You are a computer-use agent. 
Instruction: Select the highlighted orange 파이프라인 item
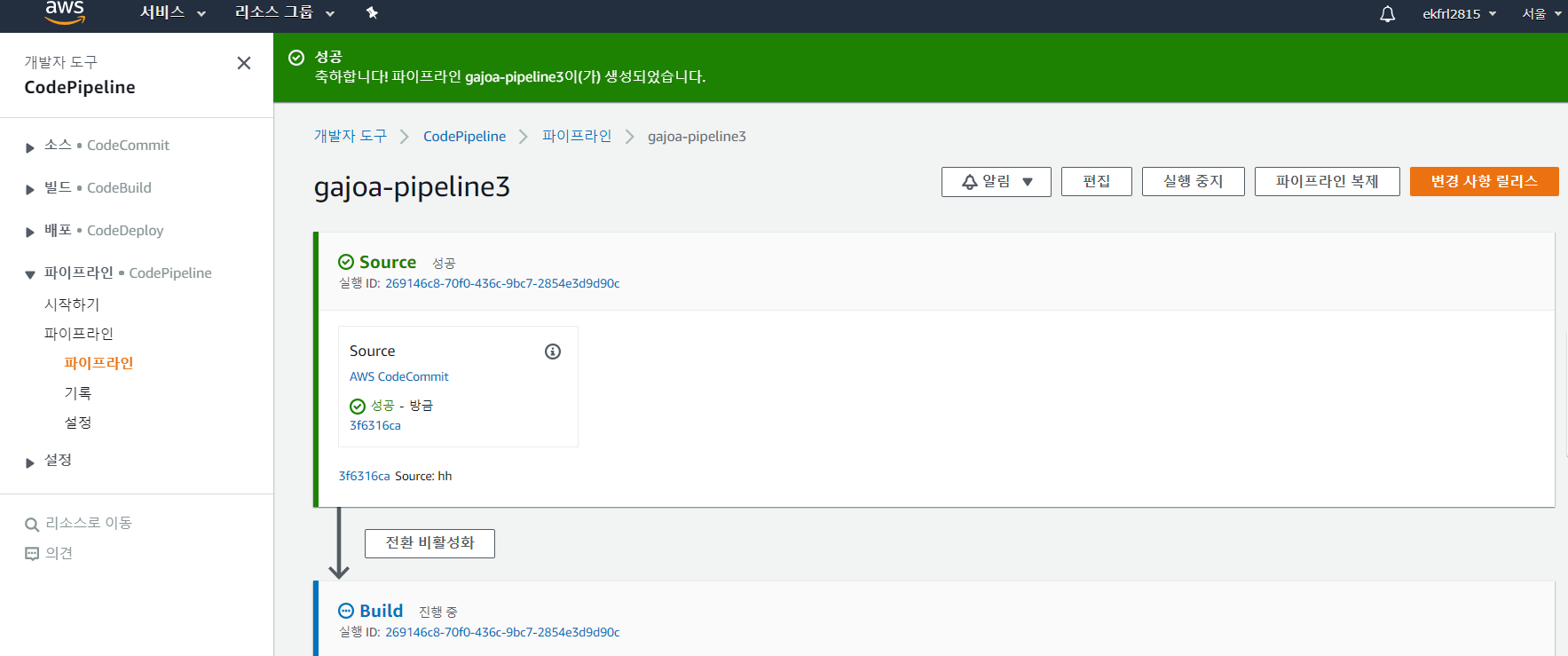[98, 363]
